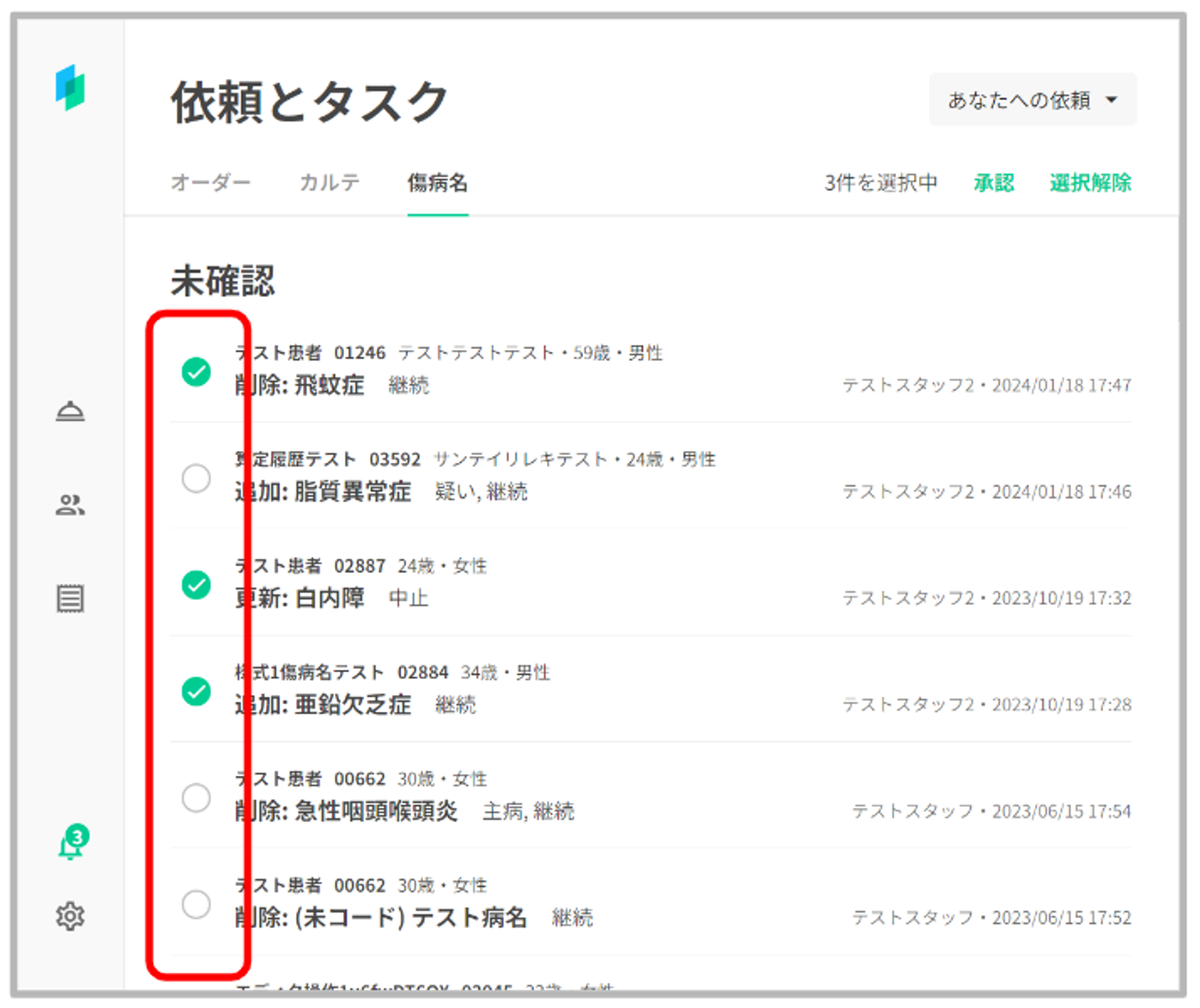Image resolution: width=1200 pixels, height=1008 pixels.
Task: Click the app logo in the sidebar
Action: pos(70,88)
